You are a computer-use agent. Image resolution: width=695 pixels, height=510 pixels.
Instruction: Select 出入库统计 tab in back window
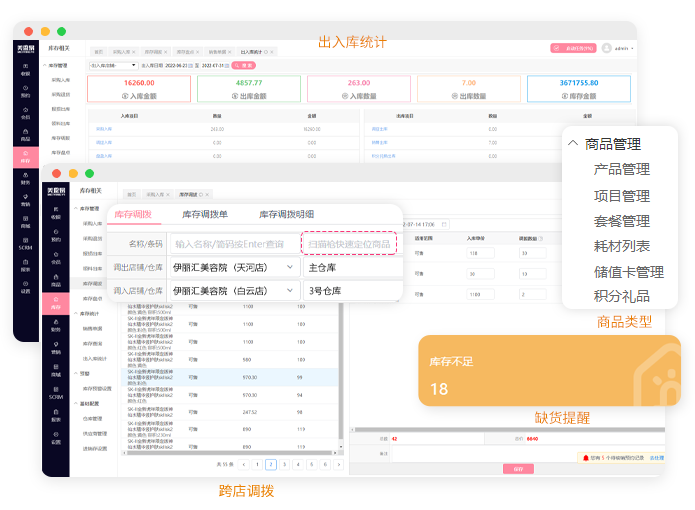click(x=257, y=52)
